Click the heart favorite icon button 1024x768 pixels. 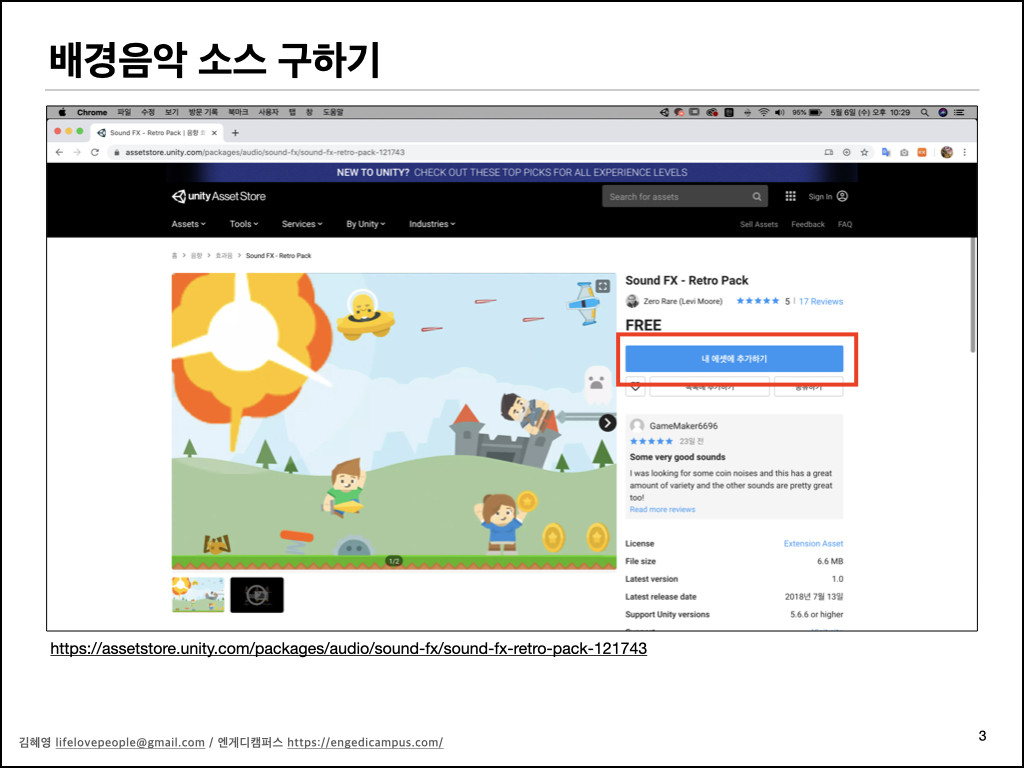[635, 387]
